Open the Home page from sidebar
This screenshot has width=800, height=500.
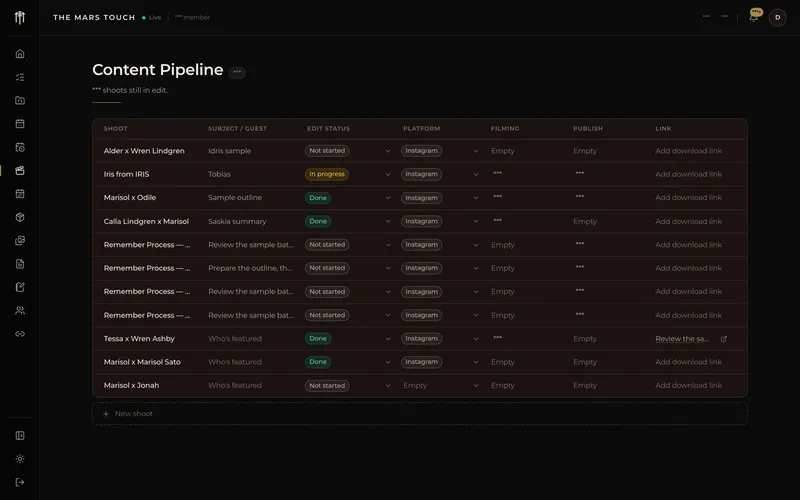click(x=20, y=54)
